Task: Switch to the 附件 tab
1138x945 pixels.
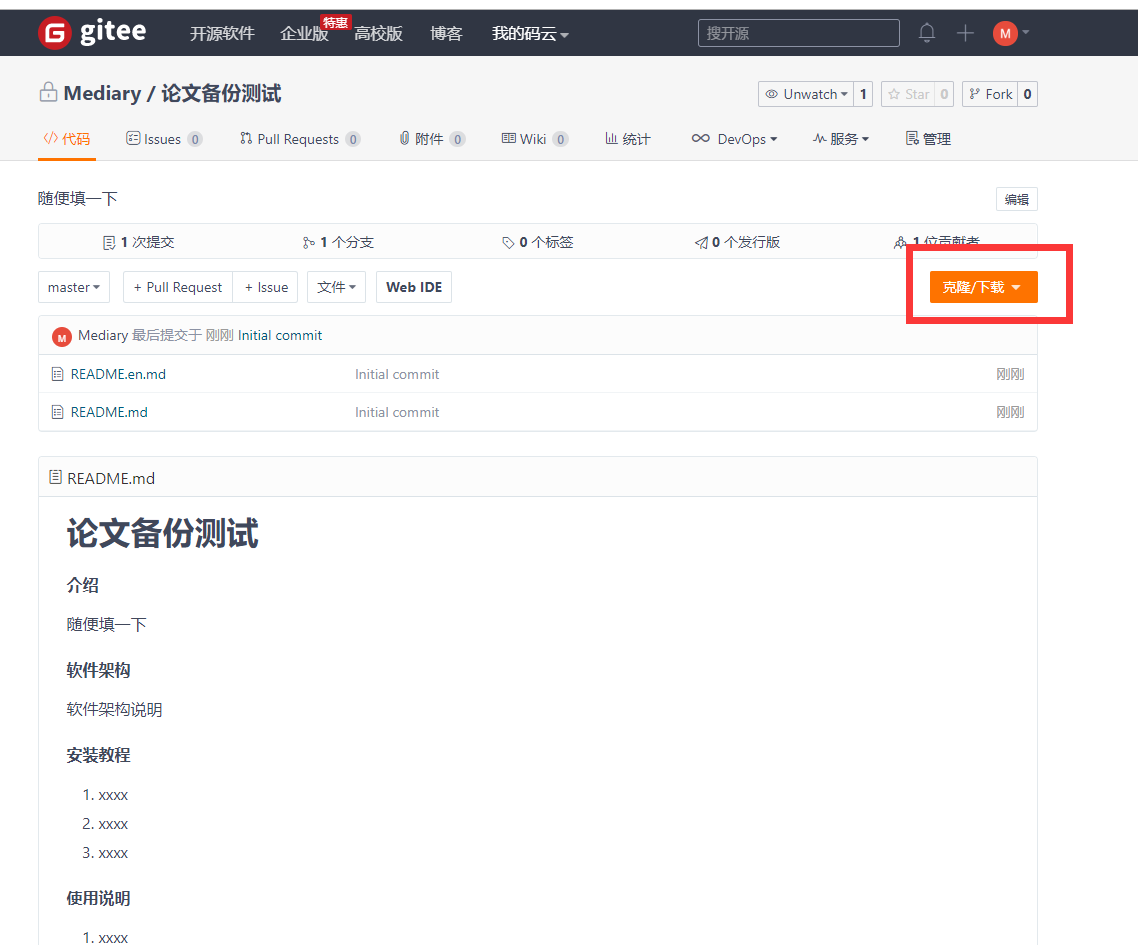Action: coord(432,139)
